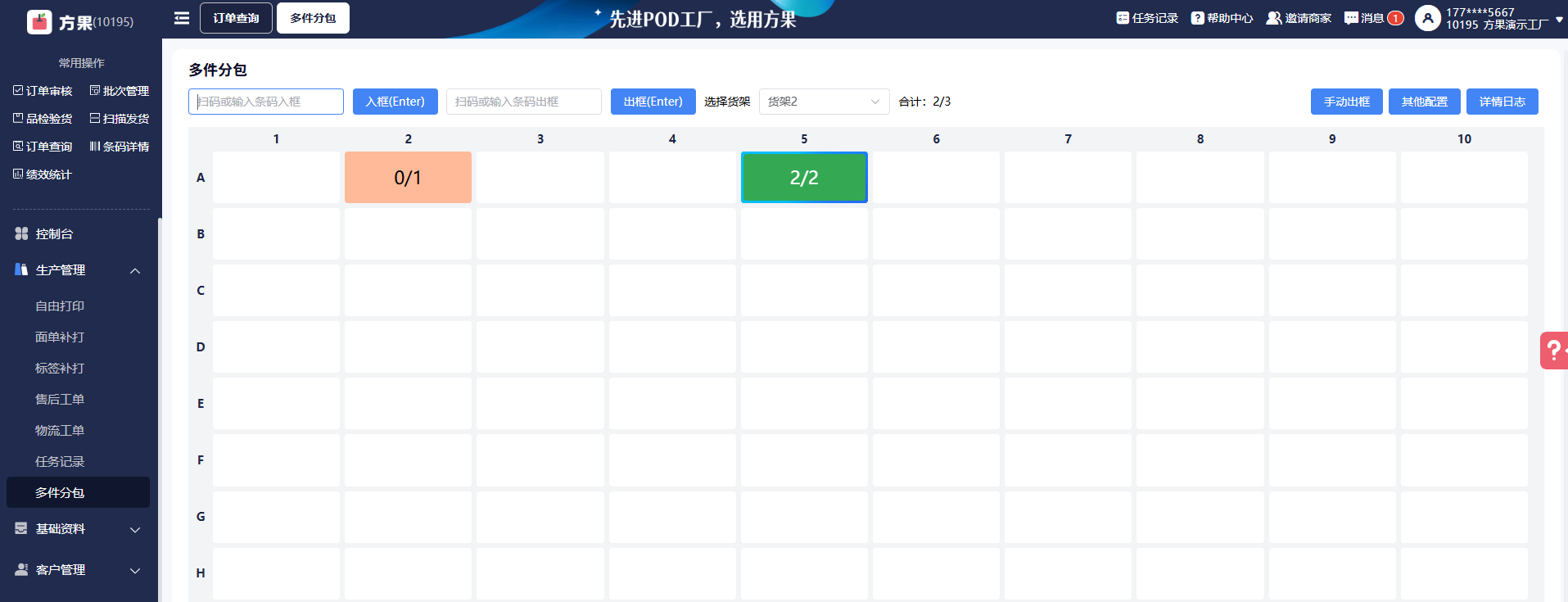
Task: Open 订单审核 shortcut
Action: (x=43, y=91)
